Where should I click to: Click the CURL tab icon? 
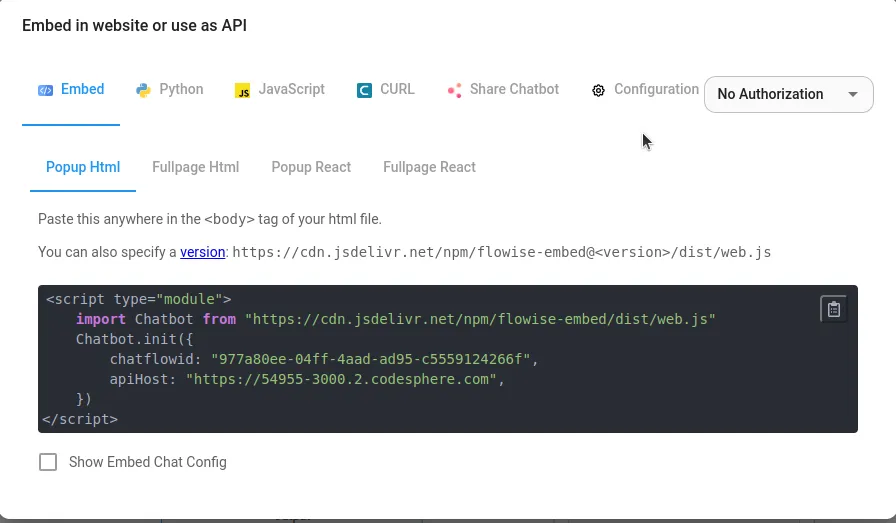coord(364,90)
